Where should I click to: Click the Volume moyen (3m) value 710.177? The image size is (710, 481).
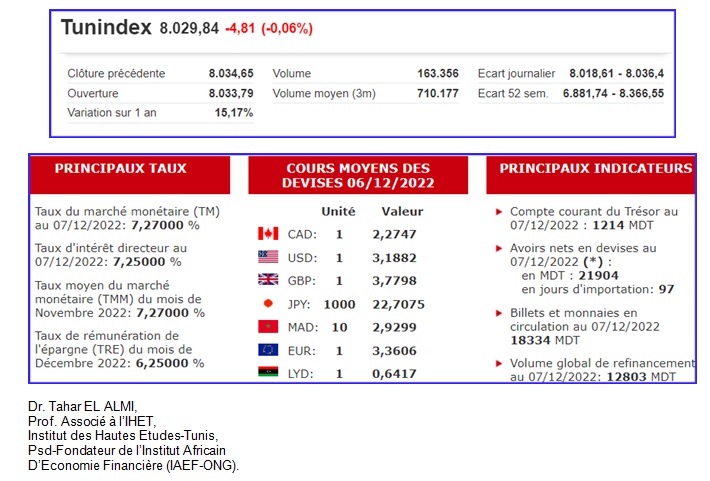pos(437,93)
